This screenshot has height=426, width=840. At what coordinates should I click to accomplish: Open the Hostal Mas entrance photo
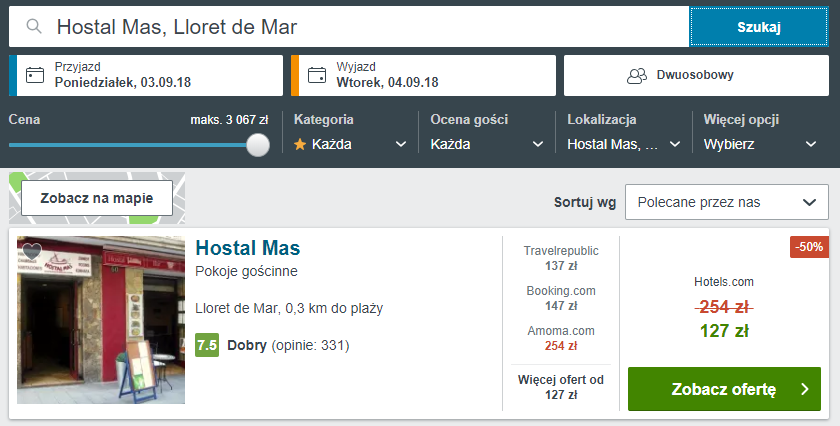coord(101,320)
